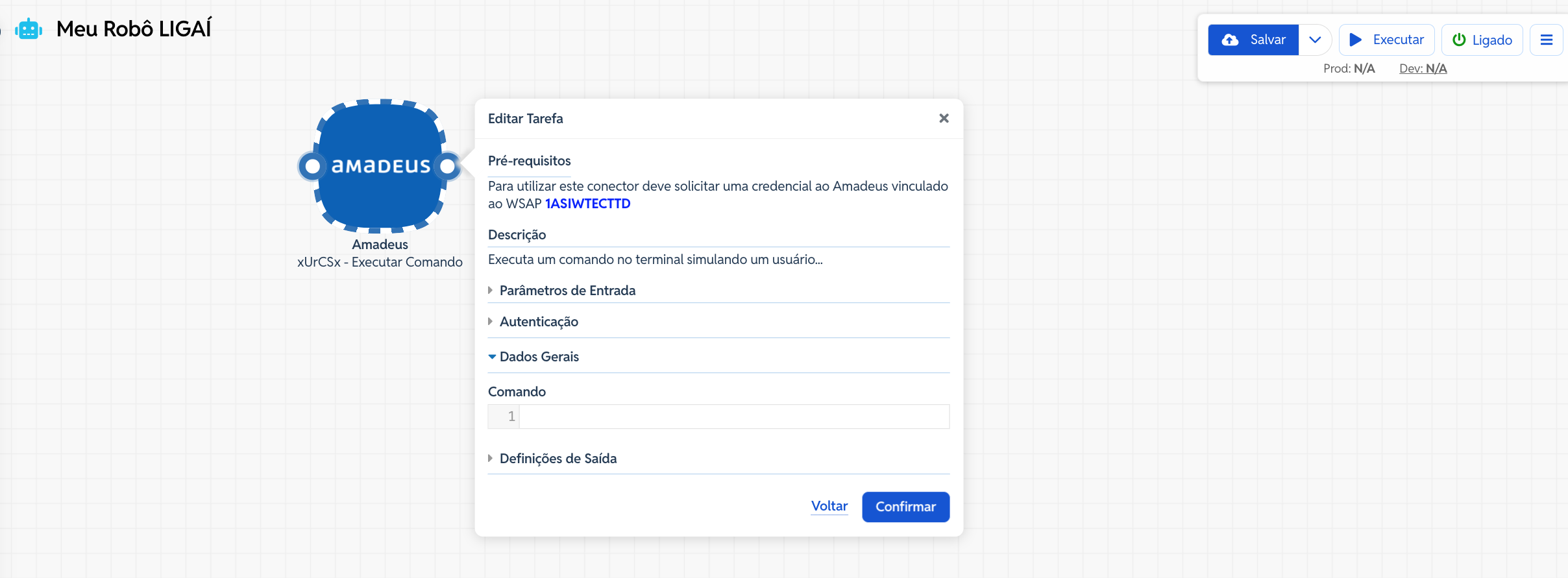The width and height of the screenshot is (1568, 578).
Task: Click the Prod: N/A label
Action: pos(1349,68)
